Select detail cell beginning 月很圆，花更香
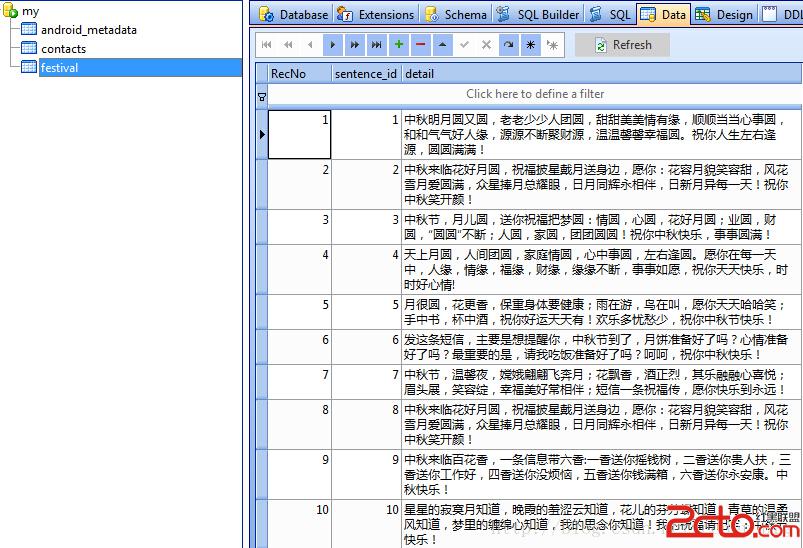The height and width of the screenshot is (548, 803). pyautogui.click(x=602, y=312)
